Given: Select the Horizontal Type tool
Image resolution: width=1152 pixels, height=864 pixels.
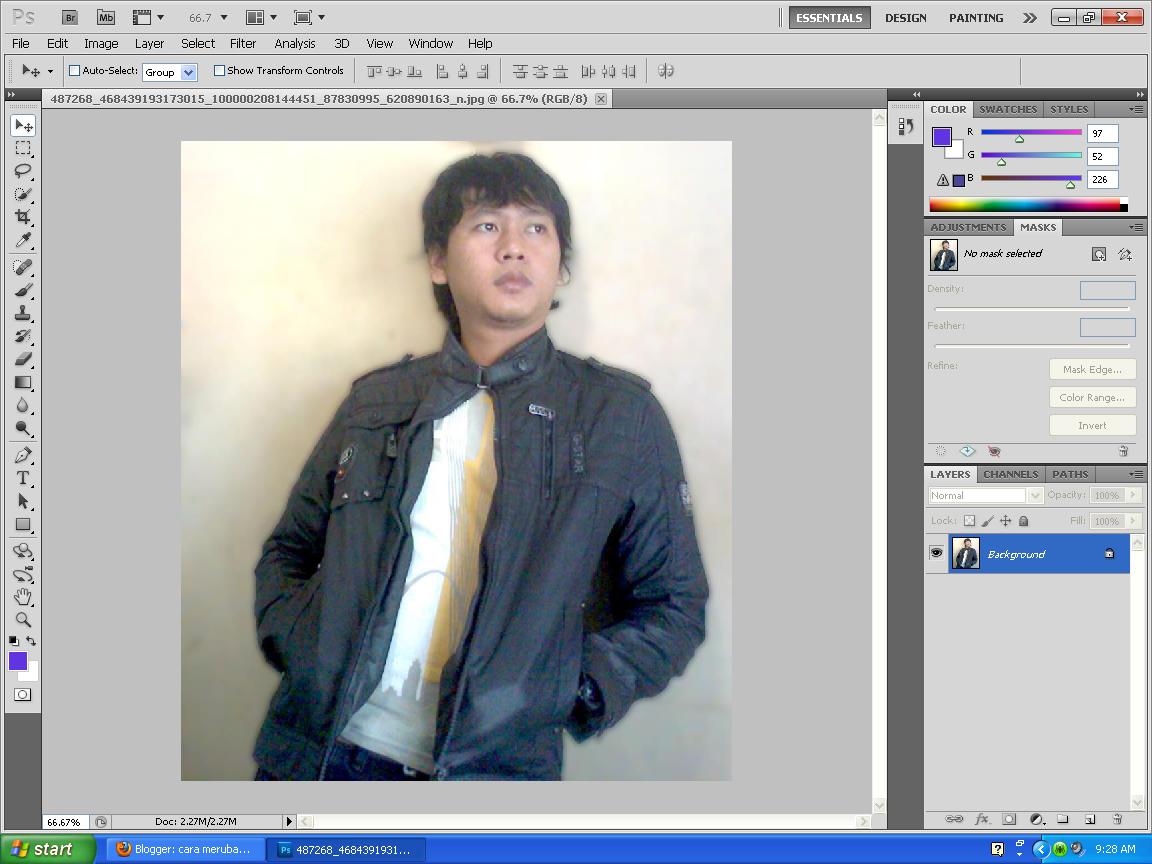Looking at the screenshot, I should tap(23, 479).
